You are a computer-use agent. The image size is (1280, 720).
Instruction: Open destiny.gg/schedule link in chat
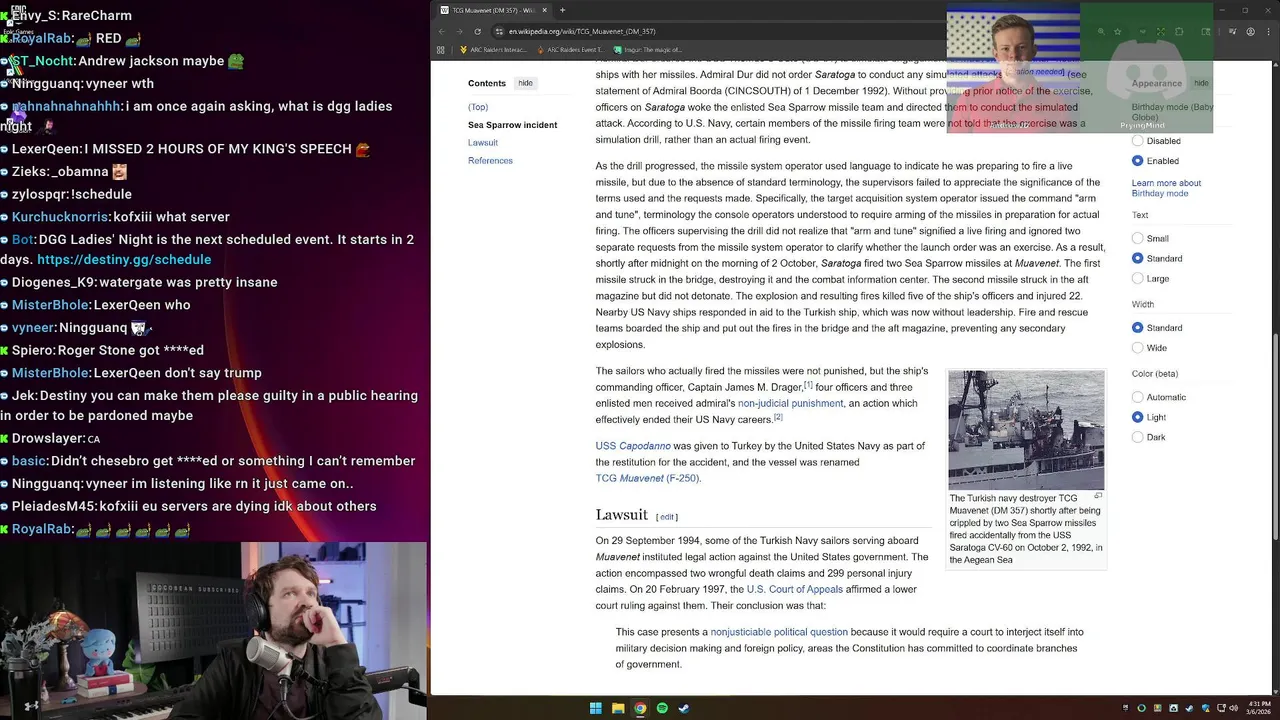124,259
